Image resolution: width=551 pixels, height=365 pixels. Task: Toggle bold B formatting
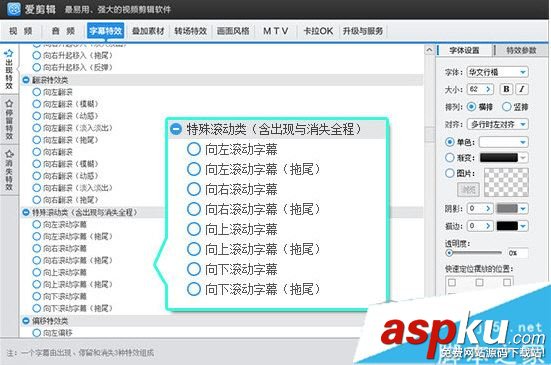[506, 89]
